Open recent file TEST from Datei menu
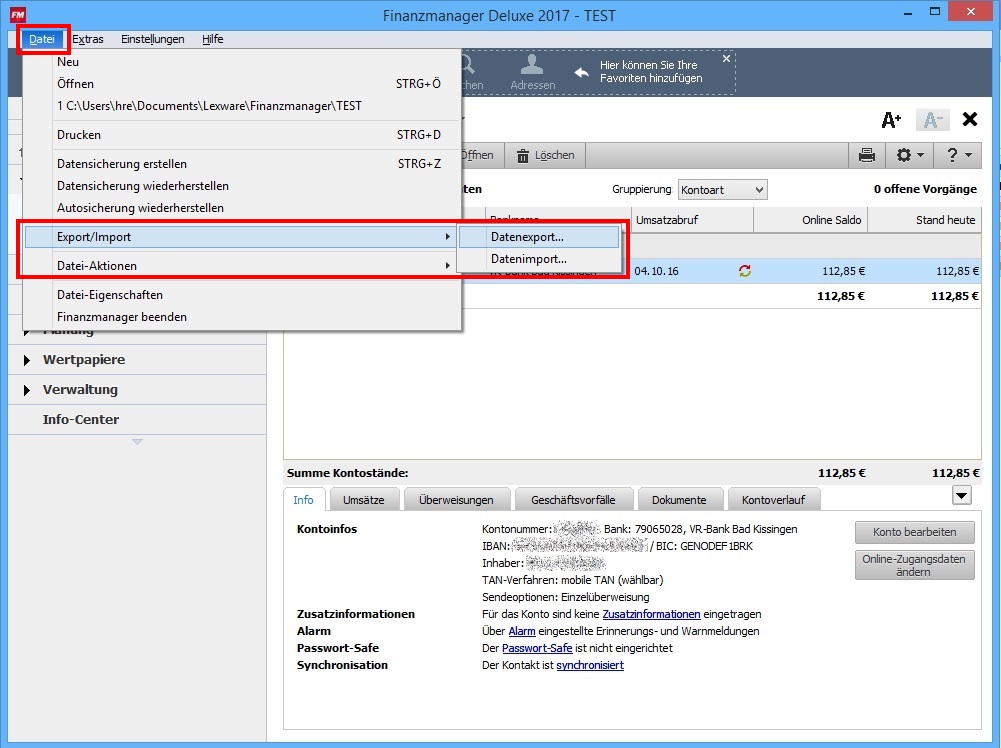The image size is (1001, 748). pyautogui.click(x=242, y=106)
